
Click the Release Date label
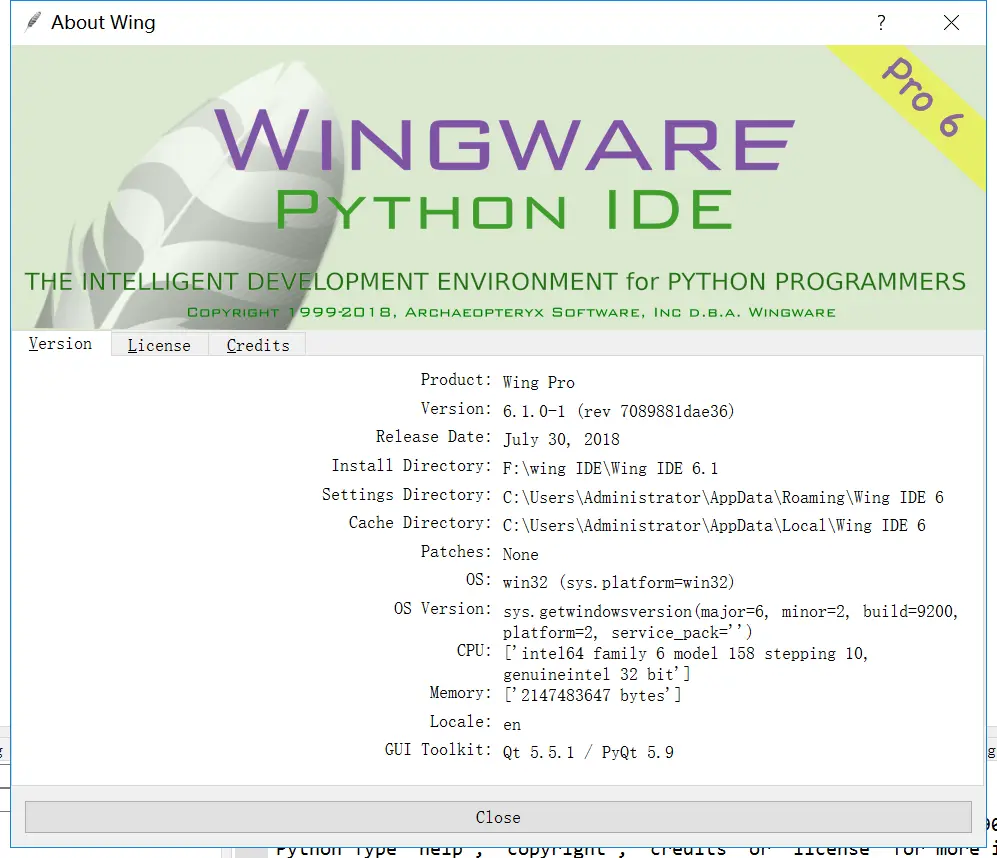click(x=434, y=437)
